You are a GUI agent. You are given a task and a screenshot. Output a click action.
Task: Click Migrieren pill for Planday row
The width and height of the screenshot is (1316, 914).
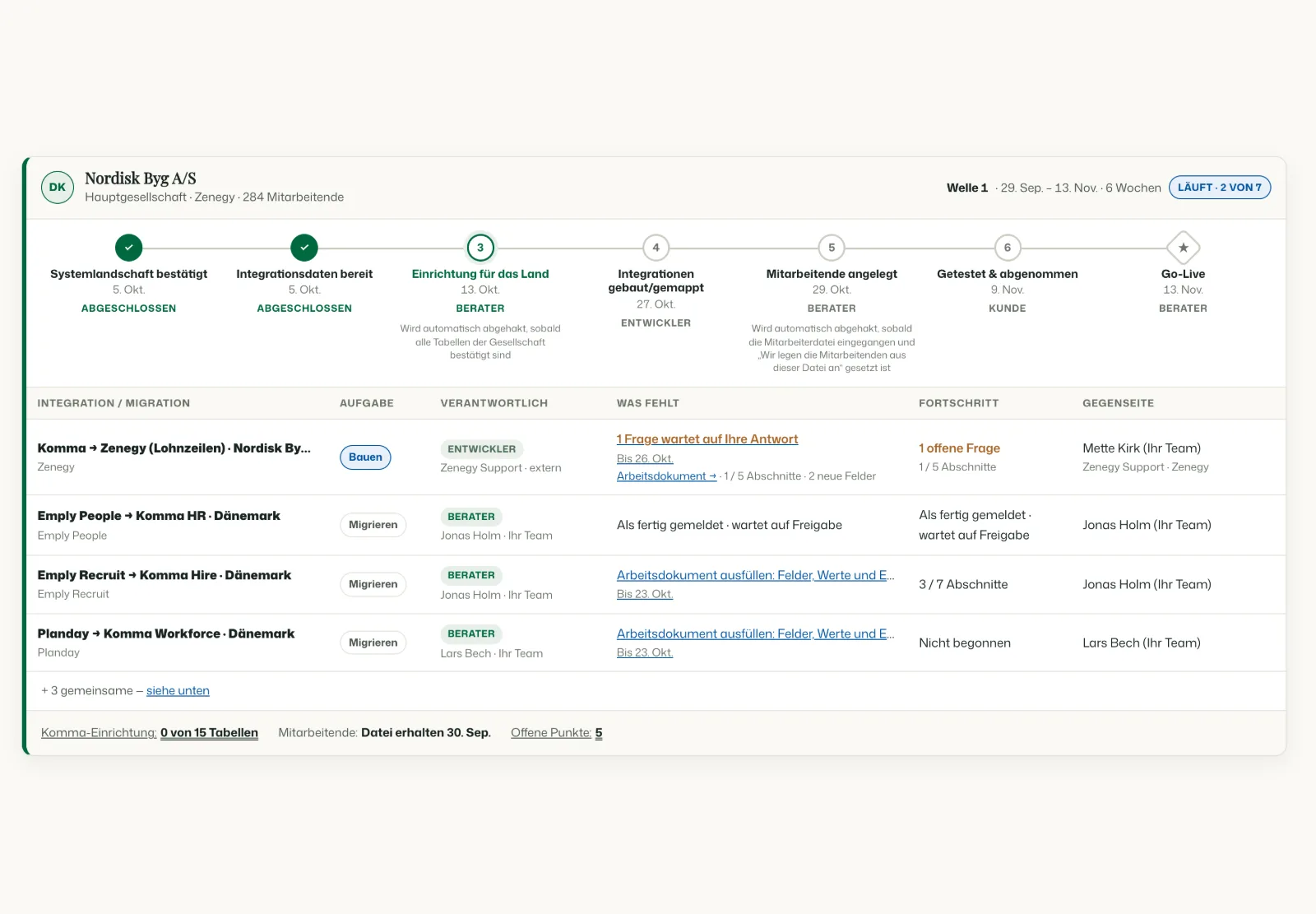click(373, 643)
